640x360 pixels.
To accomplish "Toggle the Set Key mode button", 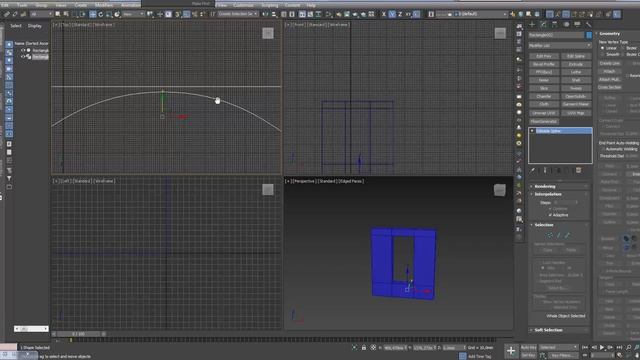I will click(x=528, y=355).
